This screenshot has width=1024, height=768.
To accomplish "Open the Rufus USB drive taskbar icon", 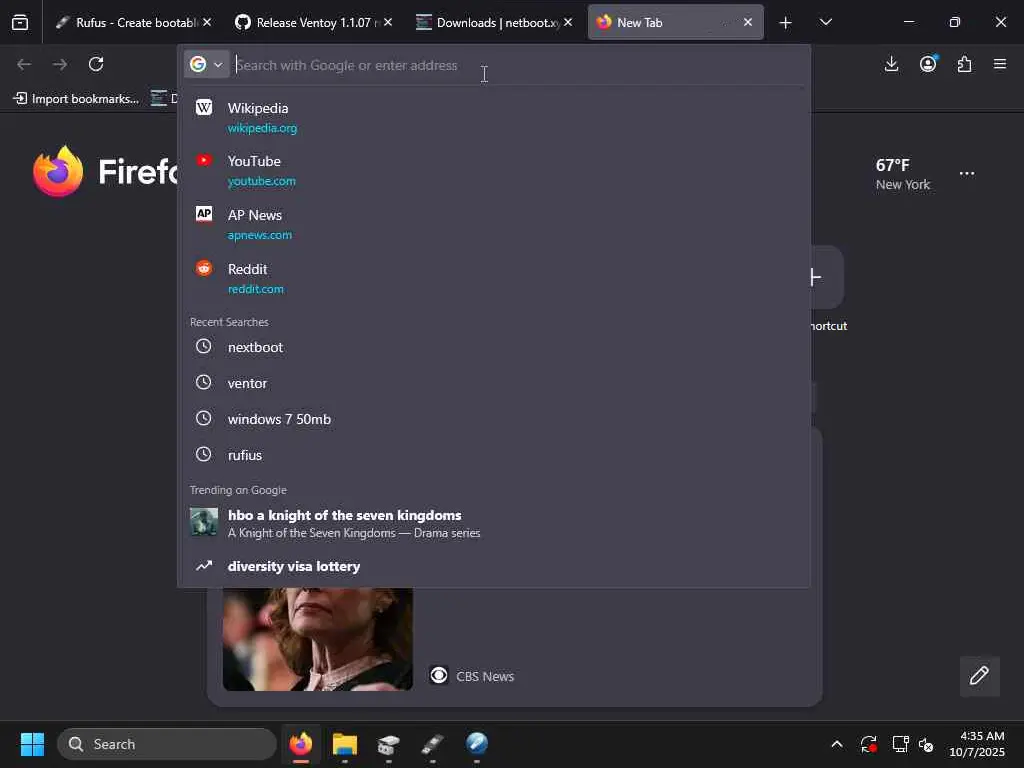I will [432, 744].
